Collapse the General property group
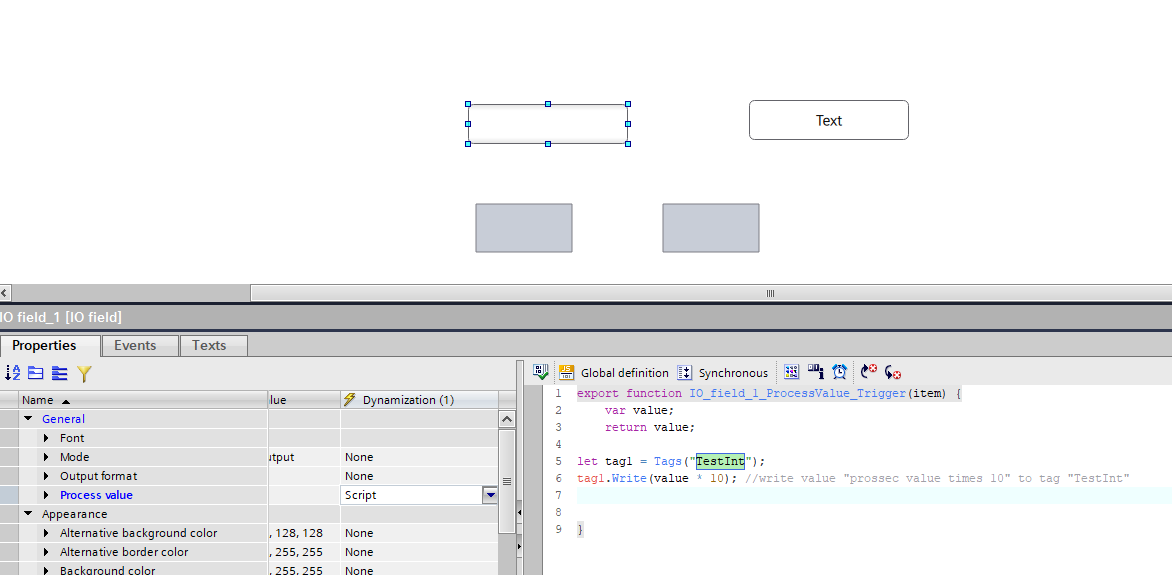Image resolution: width=1172 pixels, height=575 pixels. pyautogui.click(x=28, y=419)
